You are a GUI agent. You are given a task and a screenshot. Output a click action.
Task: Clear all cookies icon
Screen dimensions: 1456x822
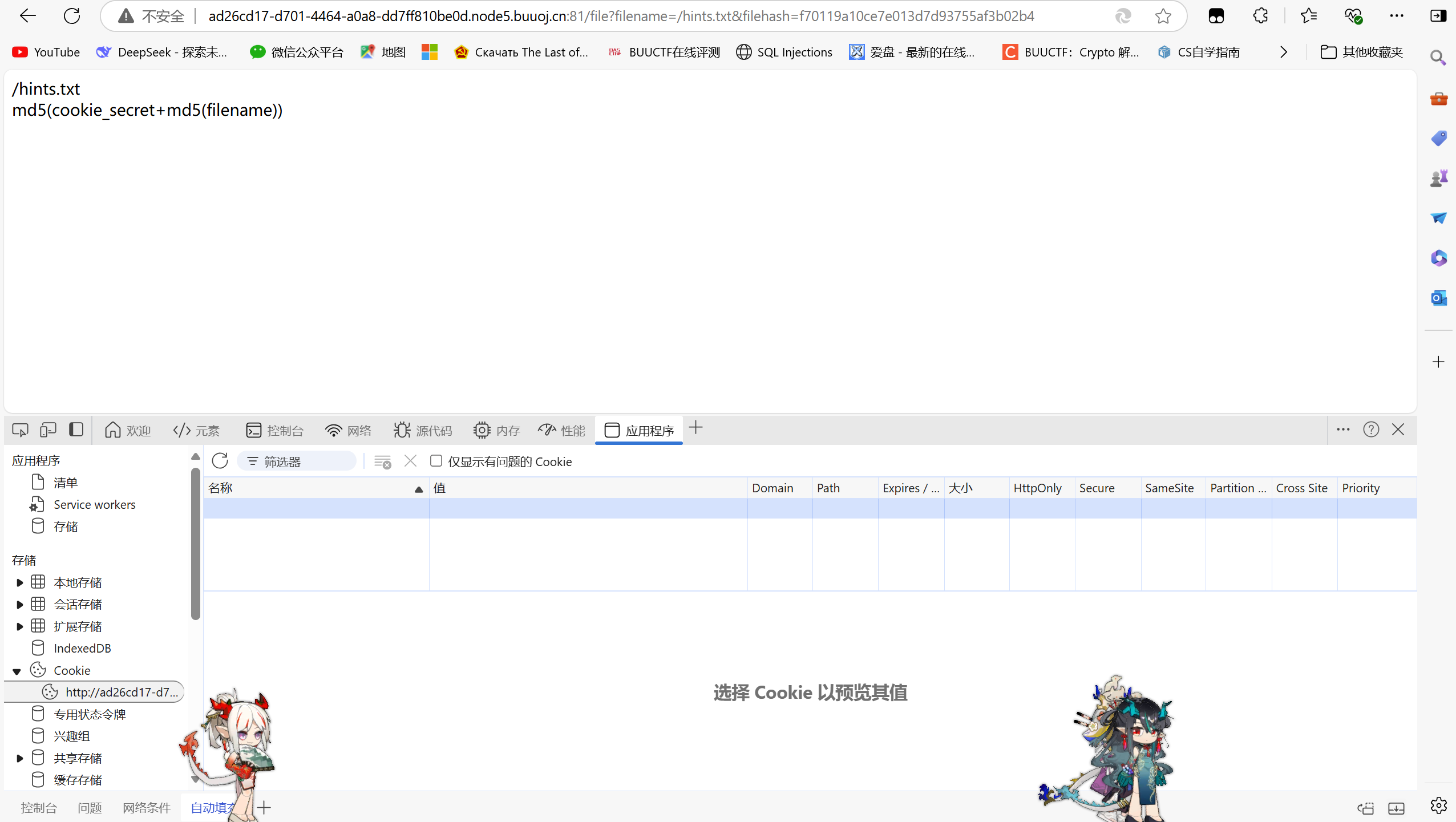click(x=382, y=461)
